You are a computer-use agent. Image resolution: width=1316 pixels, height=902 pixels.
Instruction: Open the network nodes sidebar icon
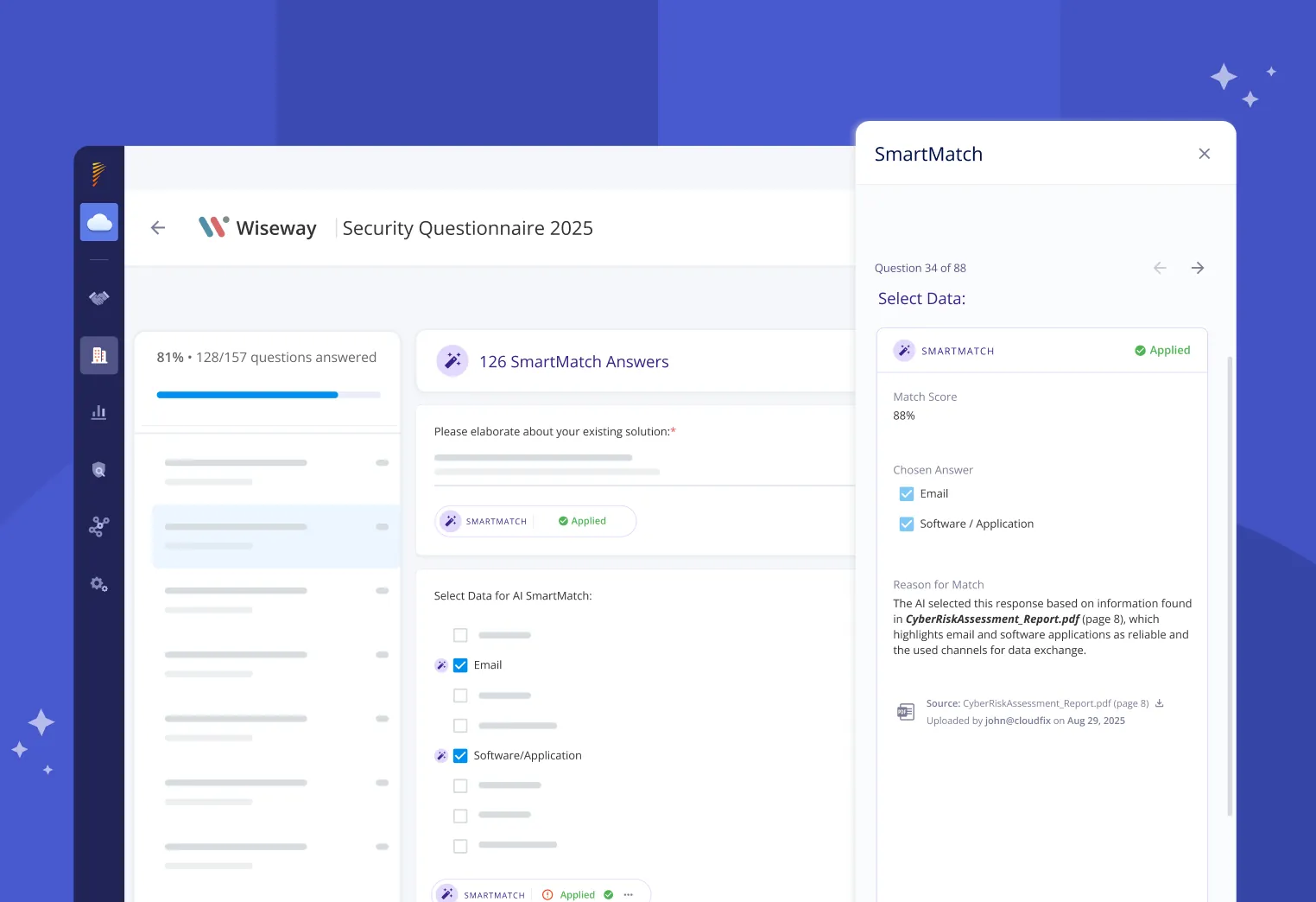pyautogui.click(x=99, y=527)
